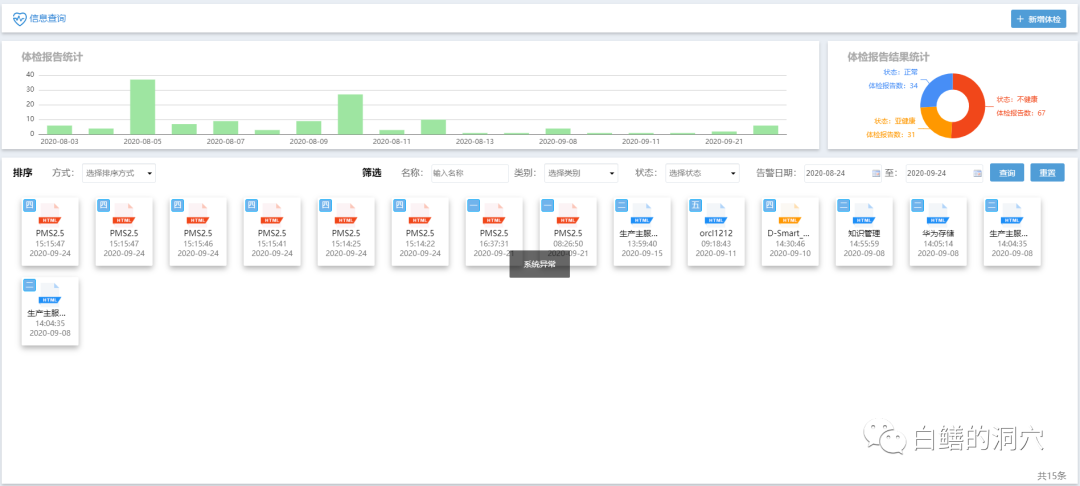Click the bar above 2020-08-09
The width and height of the screenshot is (1080, 486).
point(309,127)
